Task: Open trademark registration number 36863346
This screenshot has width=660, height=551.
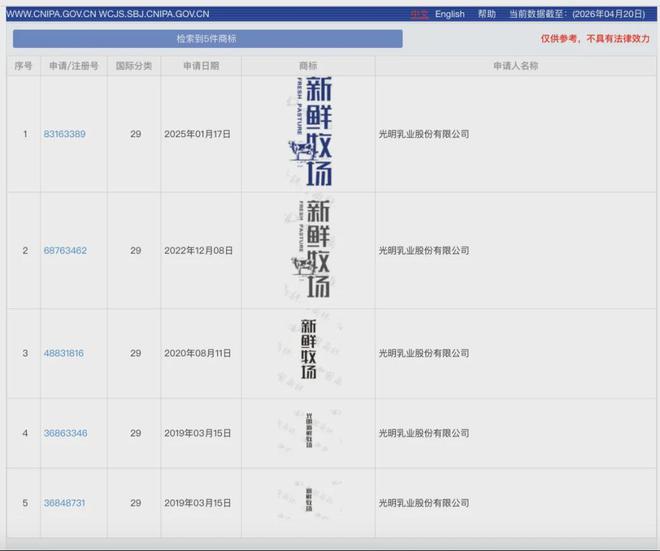Action: tap(66, 433)
